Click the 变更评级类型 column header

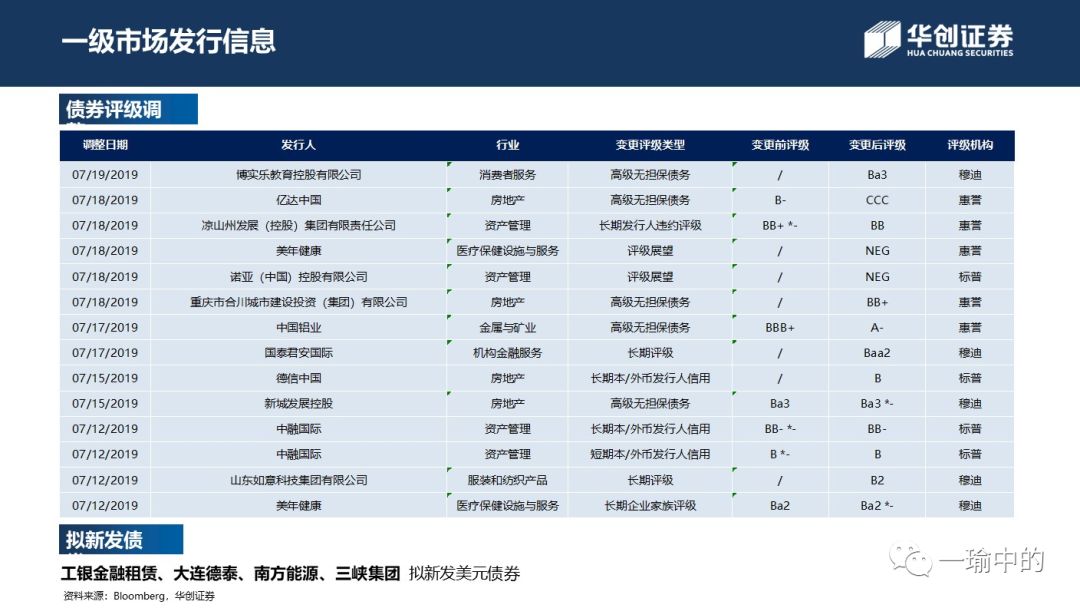pos(650,145)
